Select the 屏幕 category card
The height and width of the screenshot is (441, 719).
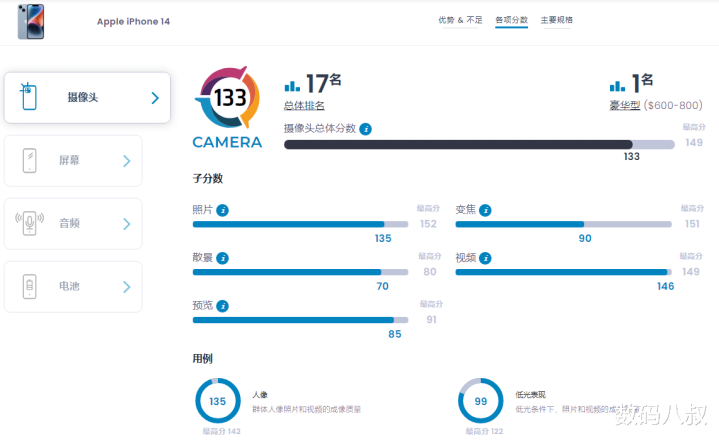pos(73,160)
